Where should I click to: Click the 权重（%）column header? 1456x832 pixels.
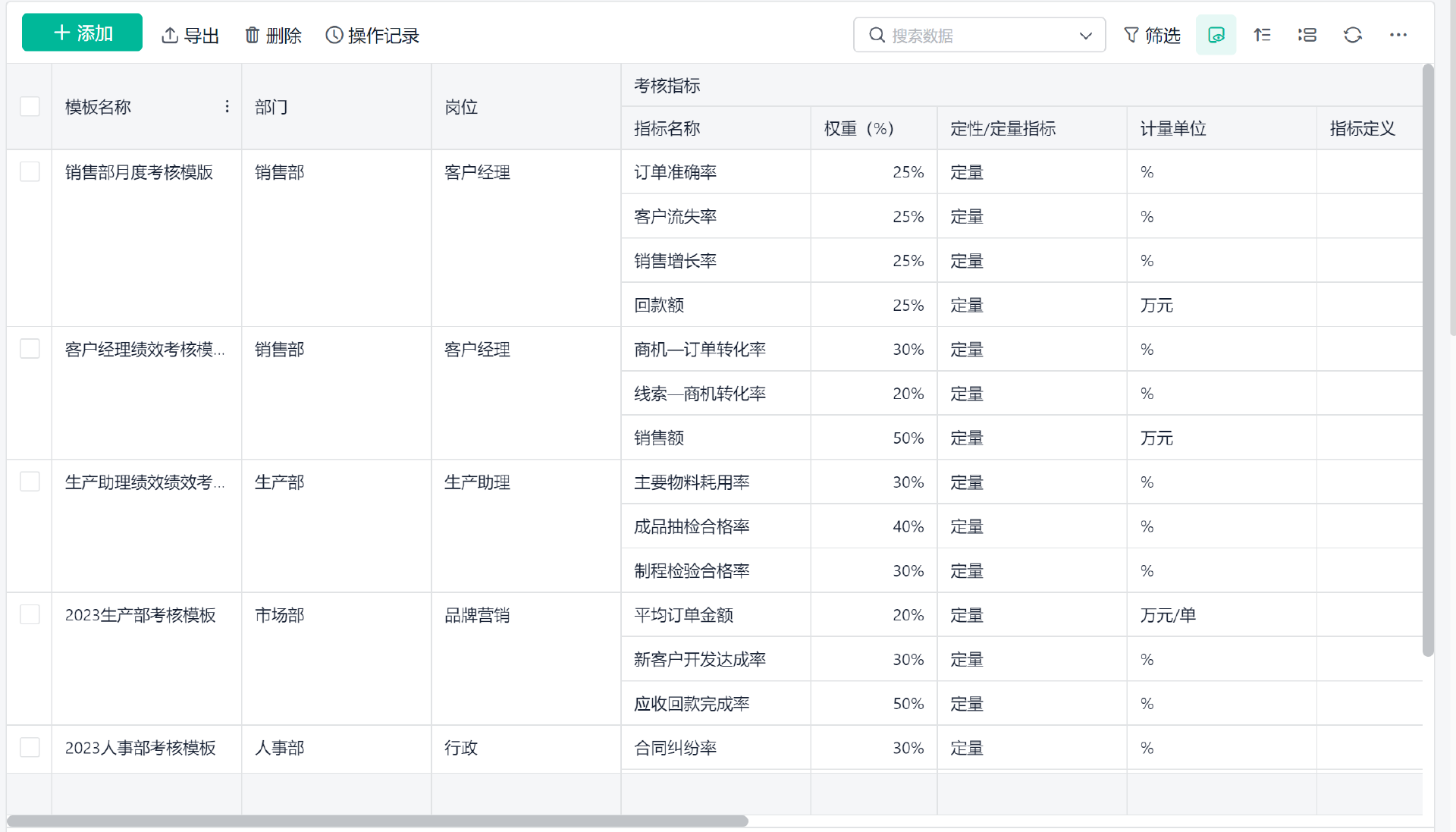858,128
